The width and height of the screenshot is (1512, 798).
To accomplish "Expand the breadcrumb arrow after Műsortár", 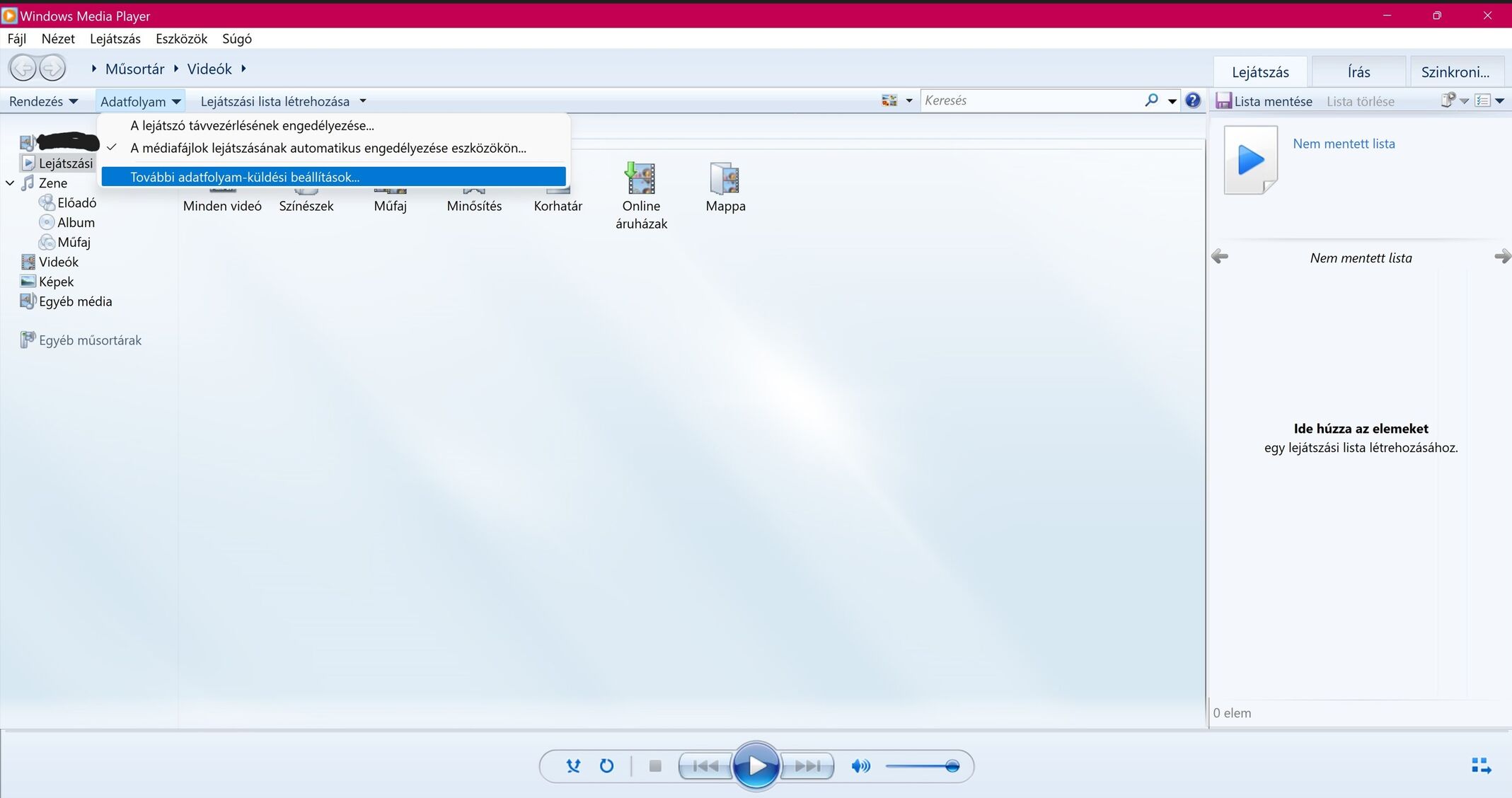I will [176, 69].
